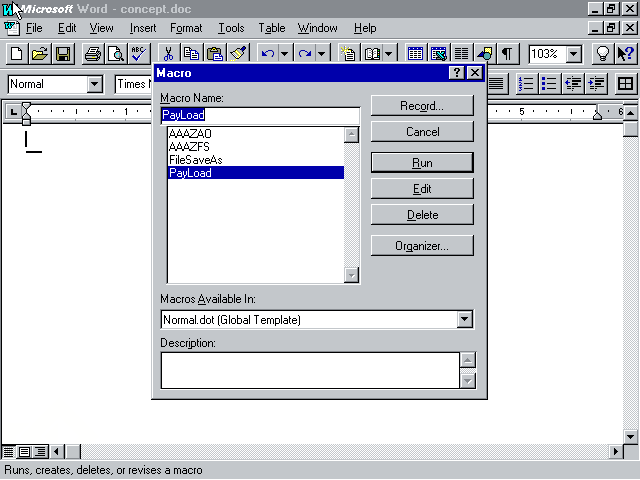The height and width of the screenshot is (480, 640).
Task: Open the Window menu
Action: click(318, 28)
